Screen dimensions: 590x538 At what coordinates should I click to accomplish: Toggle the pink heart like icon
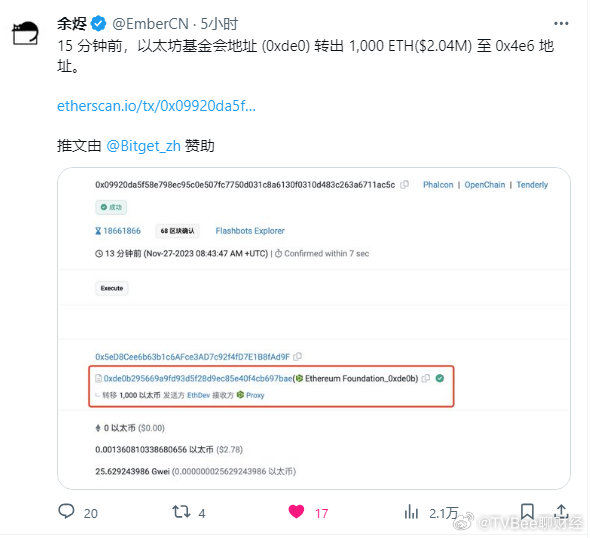tap(297, 512)
